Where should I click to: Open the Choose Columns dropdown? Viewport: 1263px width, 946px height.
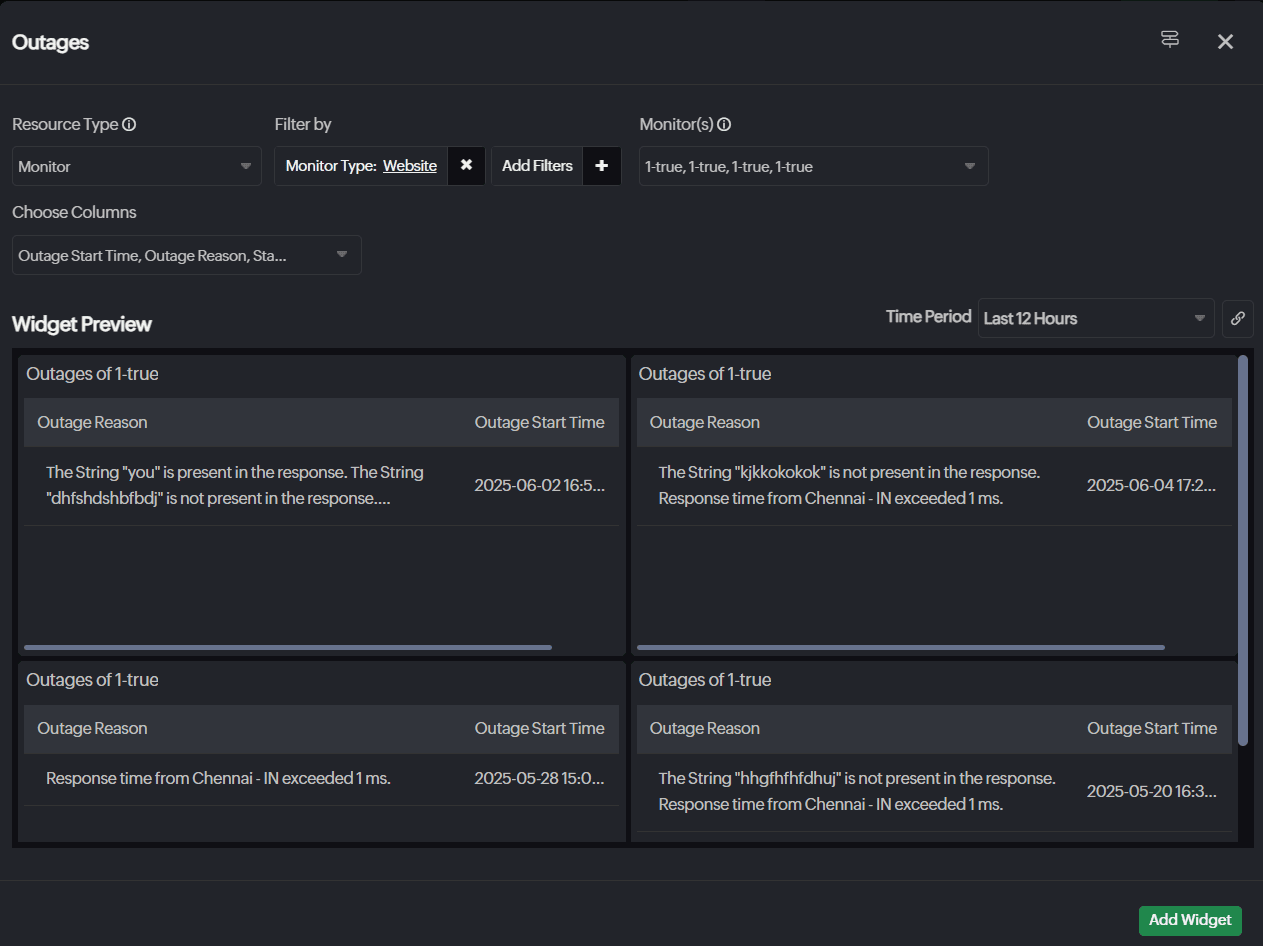tap(186, 255)
